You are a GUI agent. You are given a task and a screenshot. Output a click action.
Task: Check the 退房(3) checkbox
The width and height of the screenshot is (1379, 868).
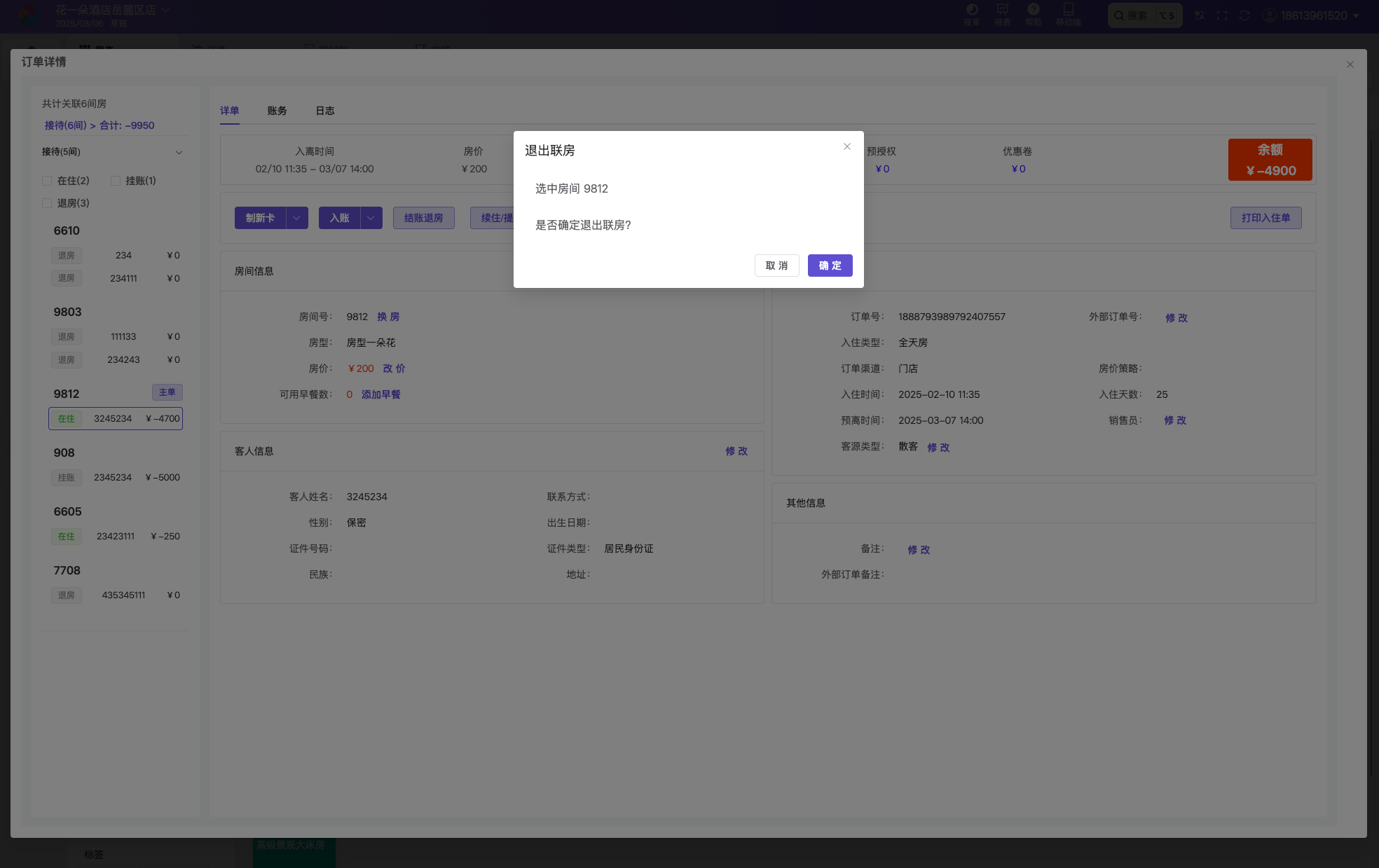pyautogui.click(x=47, y=203)
